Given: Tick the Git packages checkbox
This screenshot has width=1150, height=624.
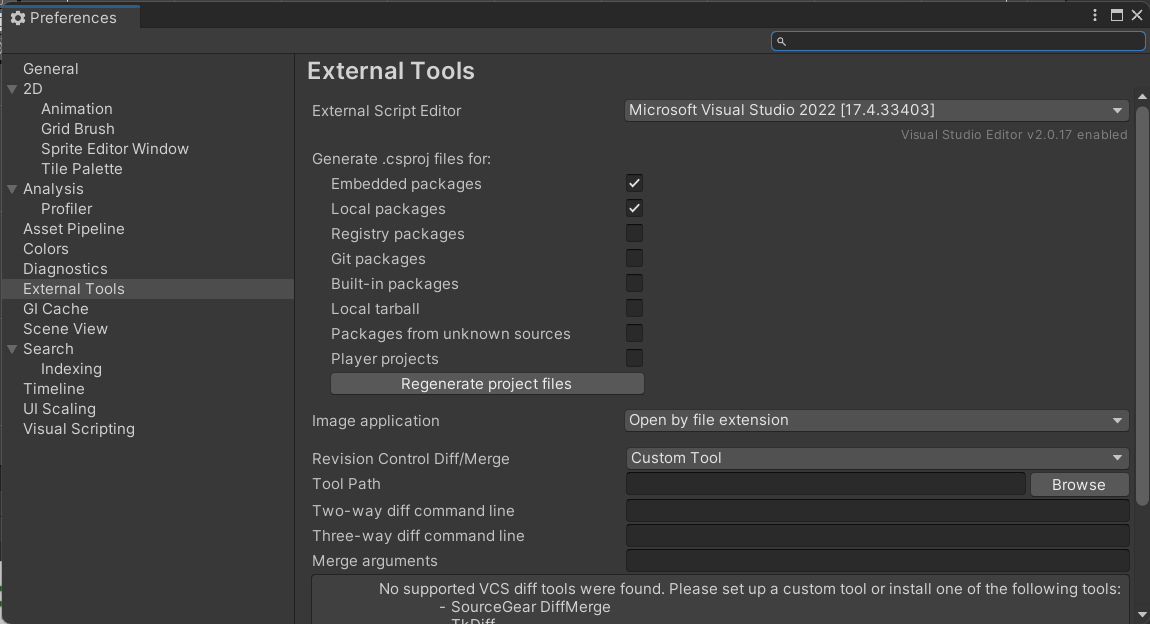Looking at the screenshot, I should coord(634,258).
